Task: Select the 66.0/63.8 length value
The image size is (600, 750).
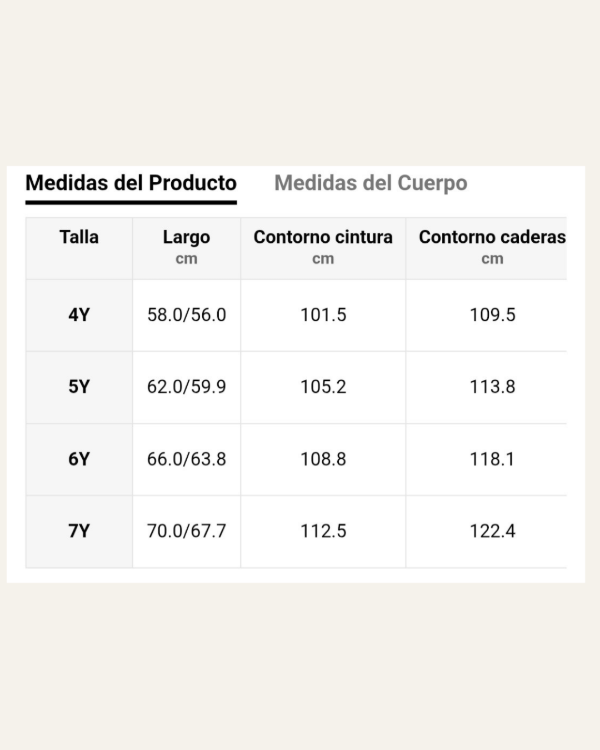Action: click(187, 459)
